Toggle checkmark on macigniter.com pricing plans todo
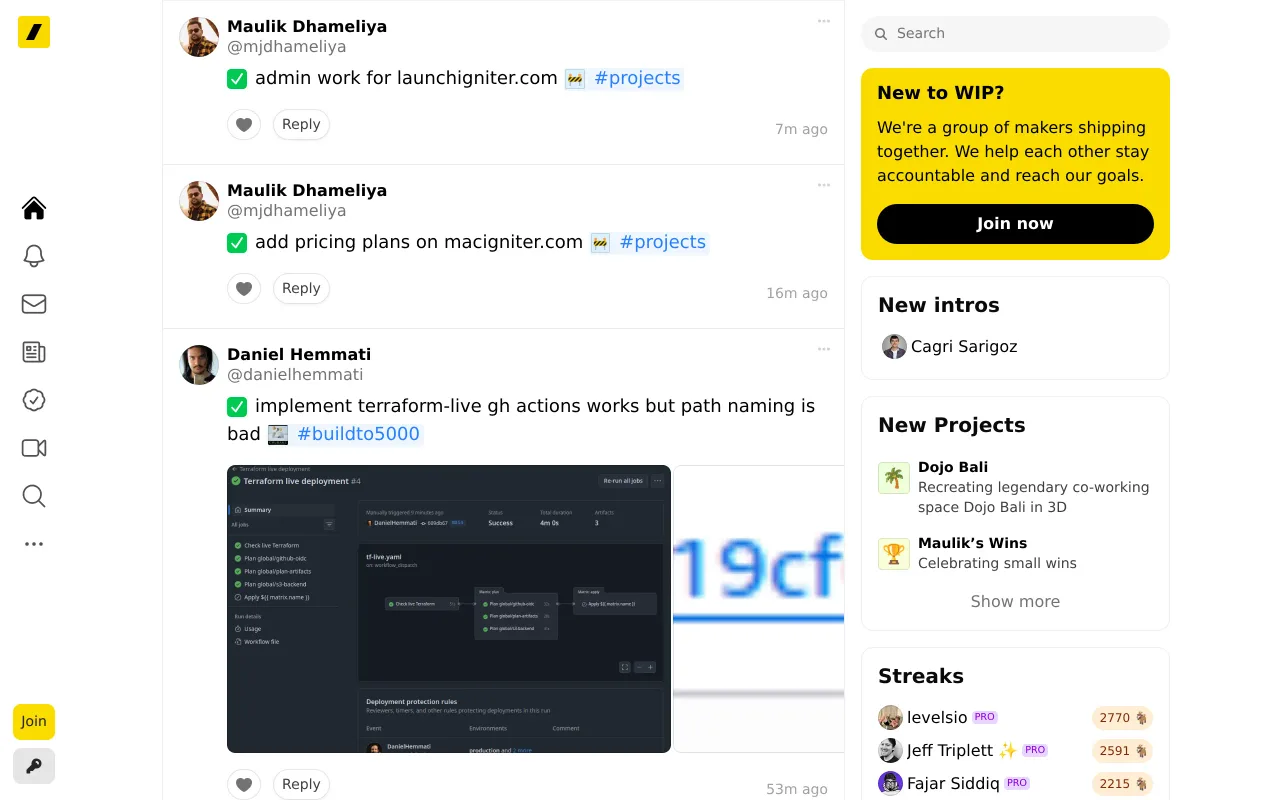The height and width of the screenshot is (800, 1280). point(237,242)
